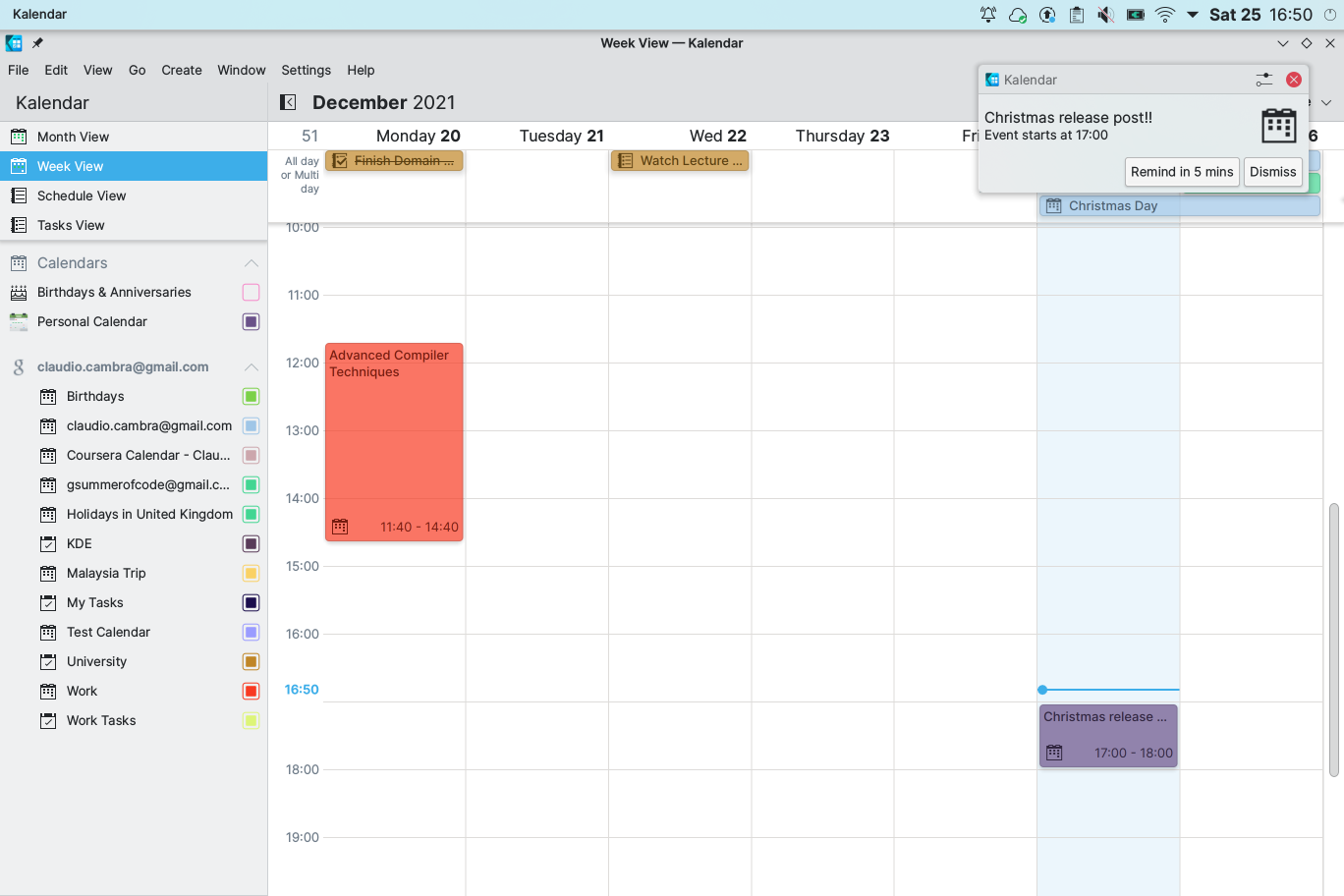This screenshot has width=1344, height=896.
Task: Click the vertical scrollbar of the week view
Action: [x=1333, y=639]
